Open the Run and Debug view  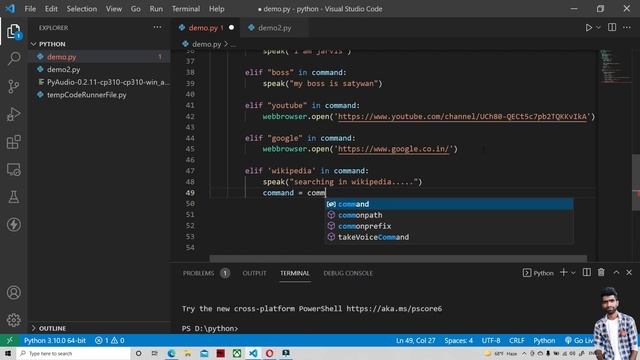point(13,114)
